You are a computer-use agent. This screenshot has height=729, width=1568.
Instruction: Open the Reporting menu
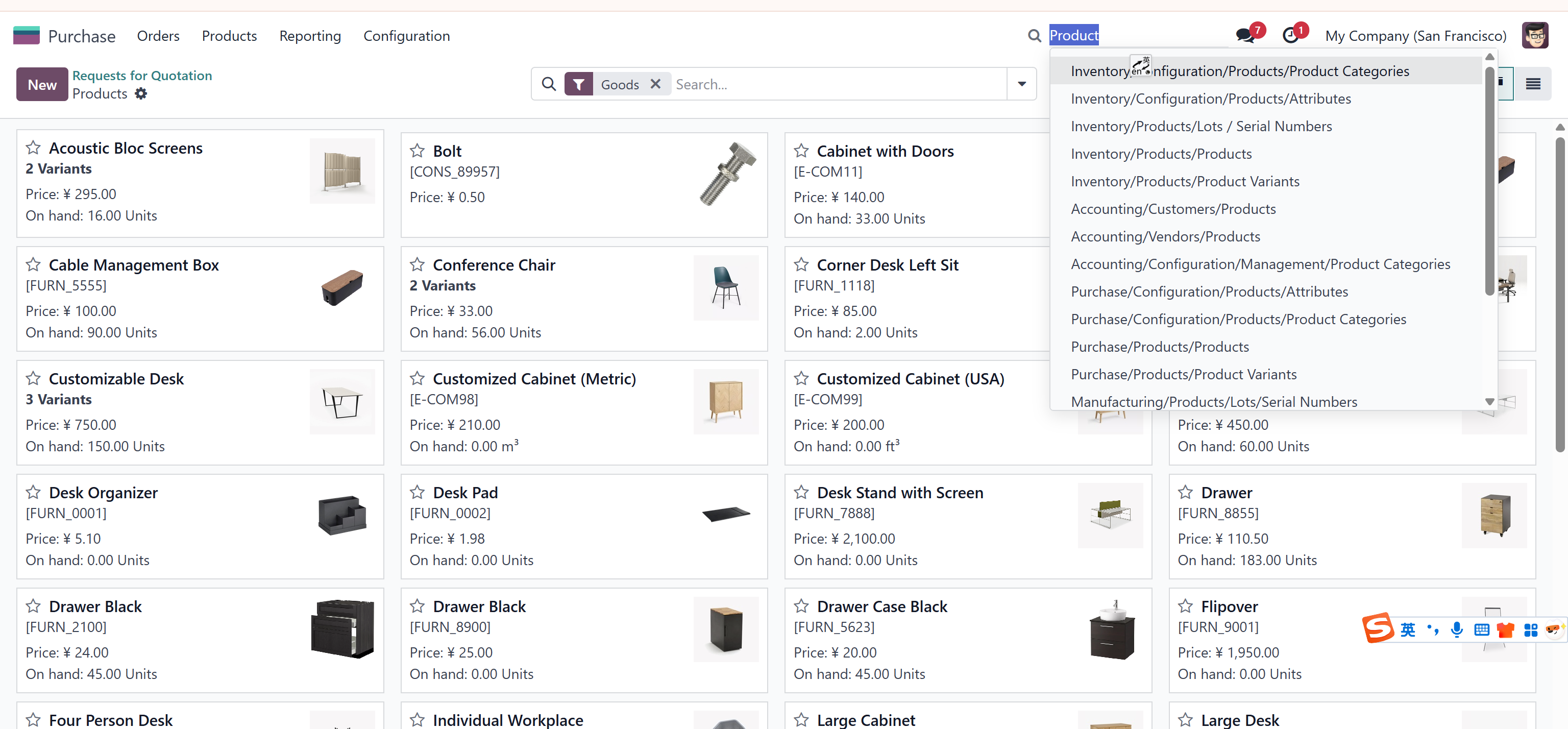click(x=310, y=36)
